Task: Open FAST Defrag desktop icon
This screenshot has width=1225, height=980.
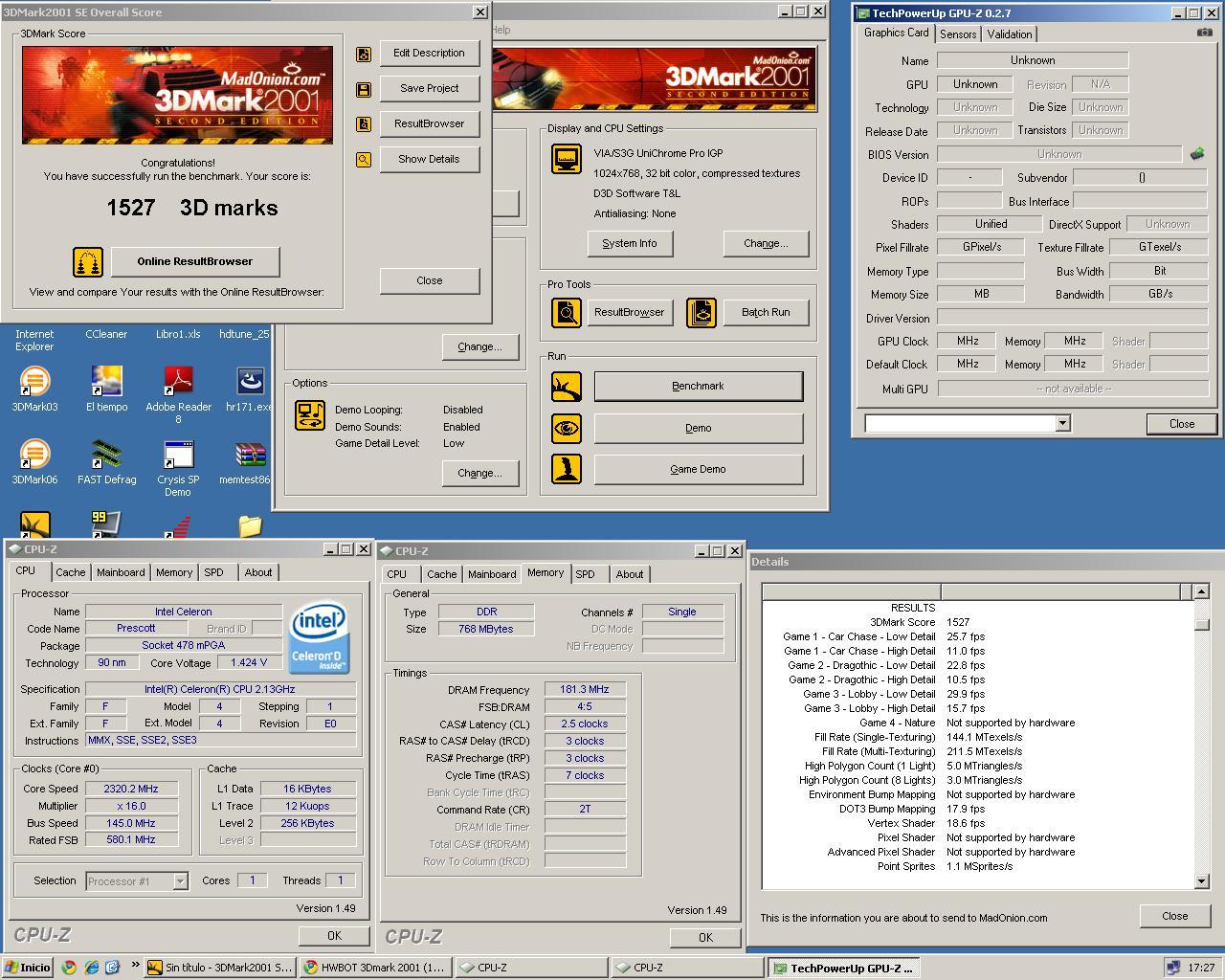Action: (x=106, y=461)
